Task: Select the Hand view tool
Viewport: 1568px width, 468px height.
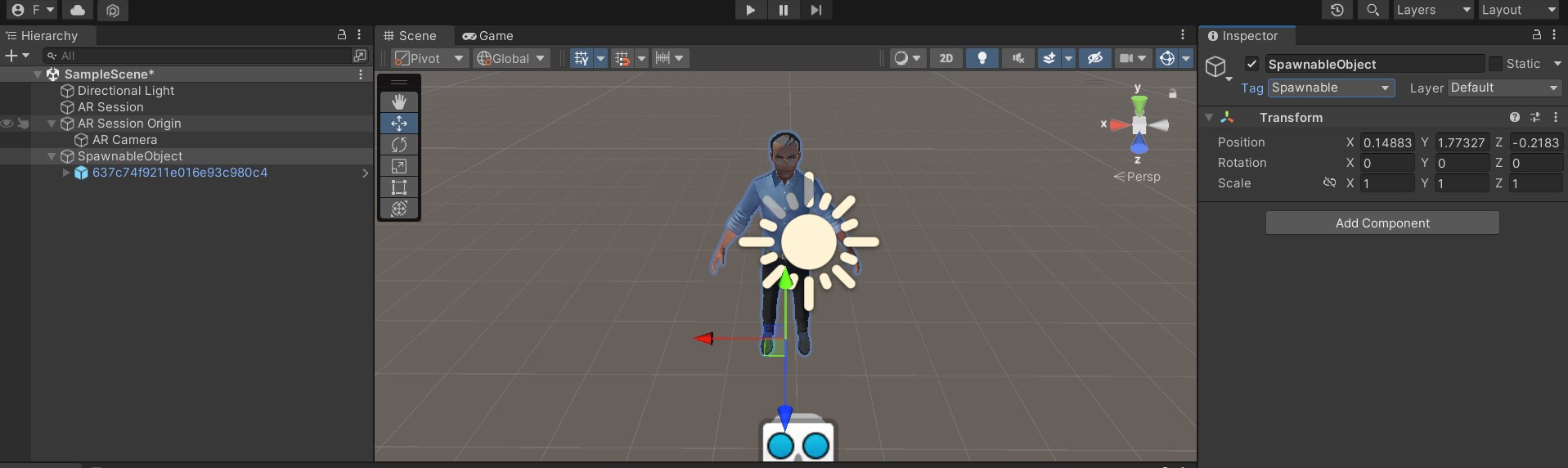Action: (399, 101)
